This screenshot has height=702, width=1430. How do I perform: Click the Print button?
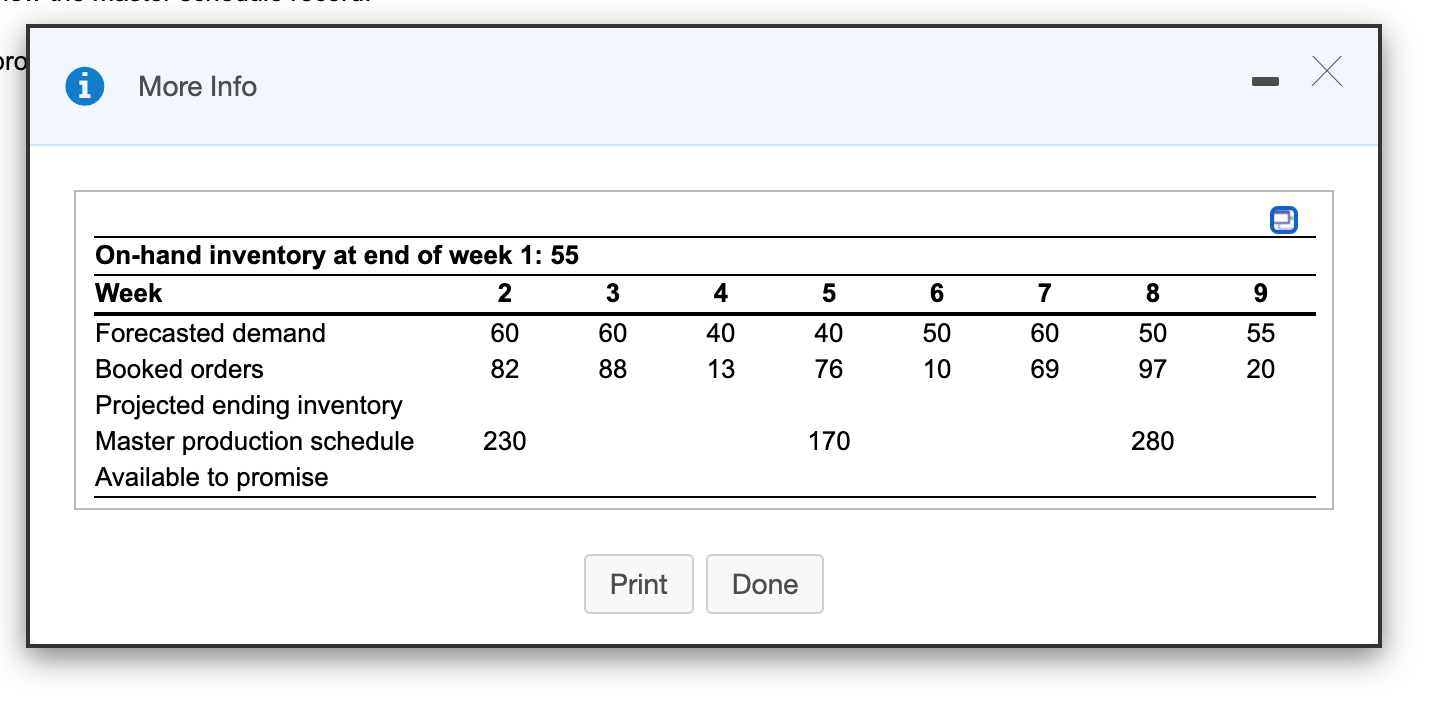[639, 584]
